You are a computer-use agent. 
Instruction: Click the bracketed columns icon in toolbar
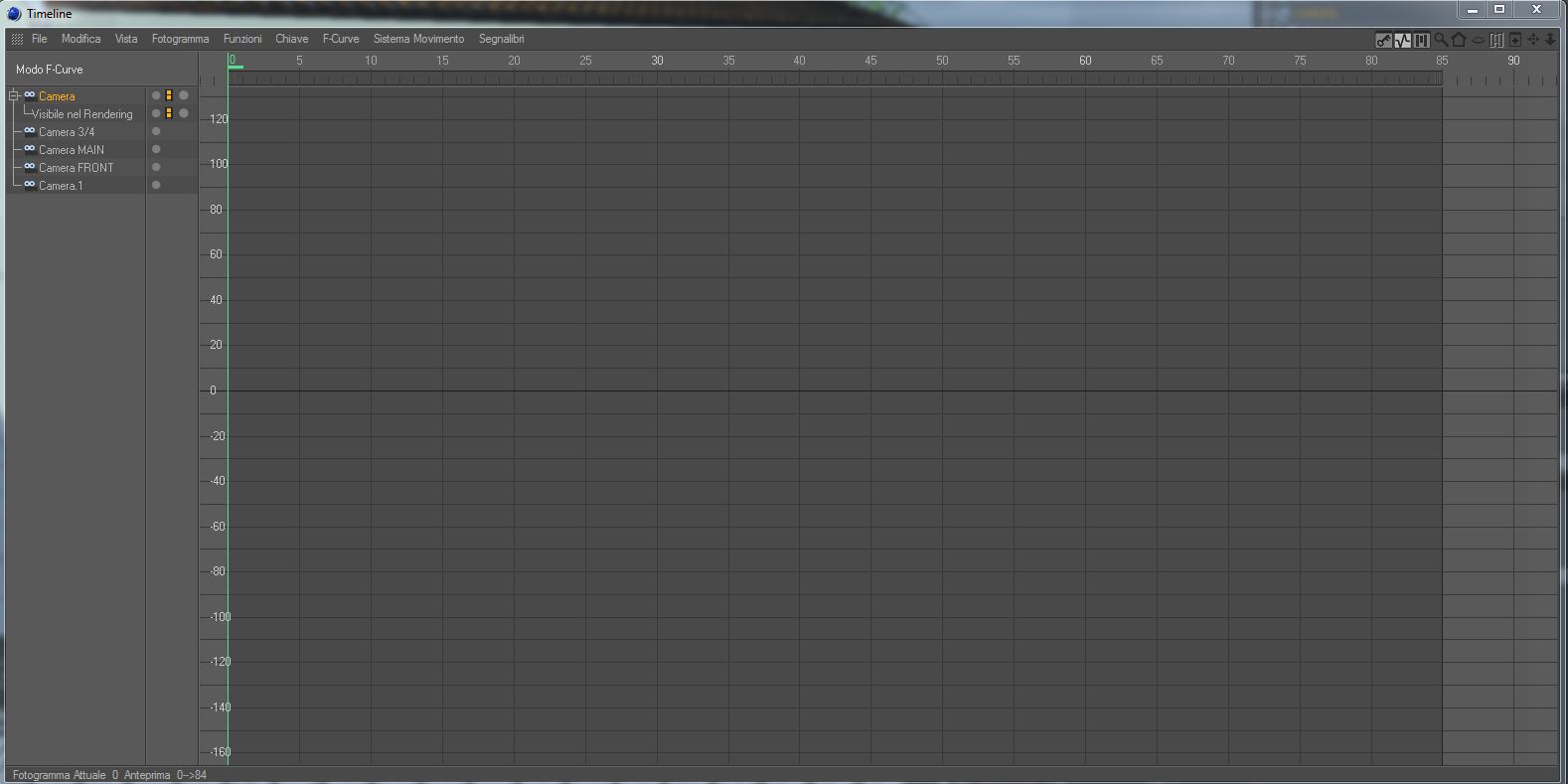(x=1496, y=40)
